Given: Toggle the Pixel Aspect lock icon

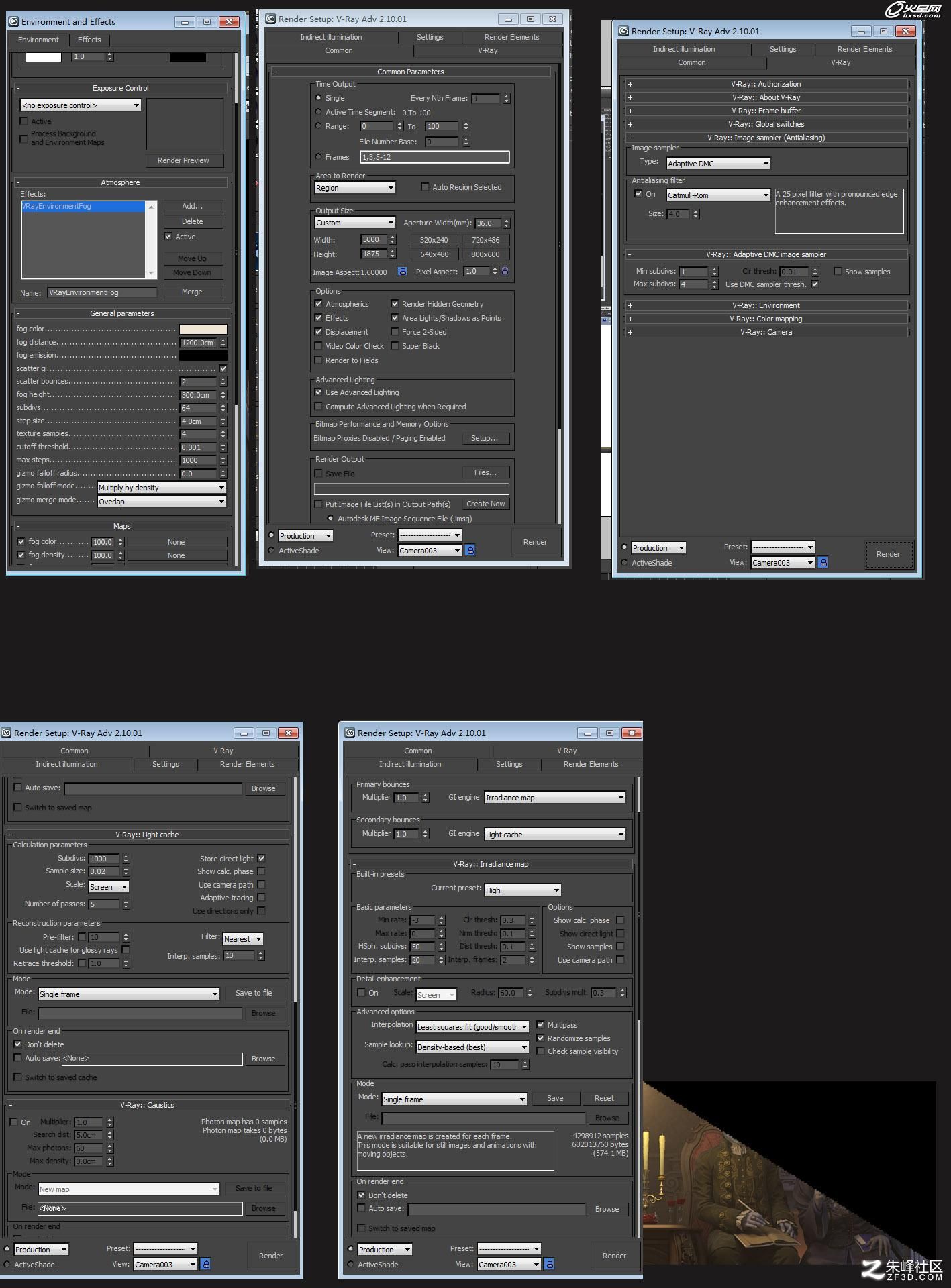Looking at the screenshot, I should pos(505,271).
